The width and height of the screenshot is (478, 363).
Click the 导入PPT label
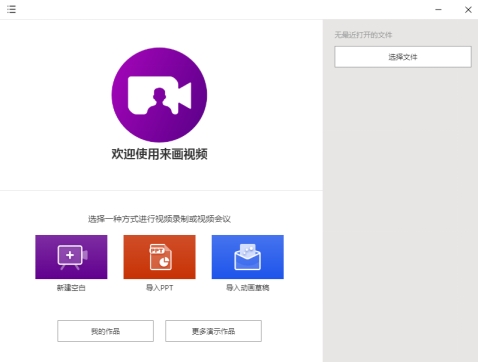[x=160, y=288]
